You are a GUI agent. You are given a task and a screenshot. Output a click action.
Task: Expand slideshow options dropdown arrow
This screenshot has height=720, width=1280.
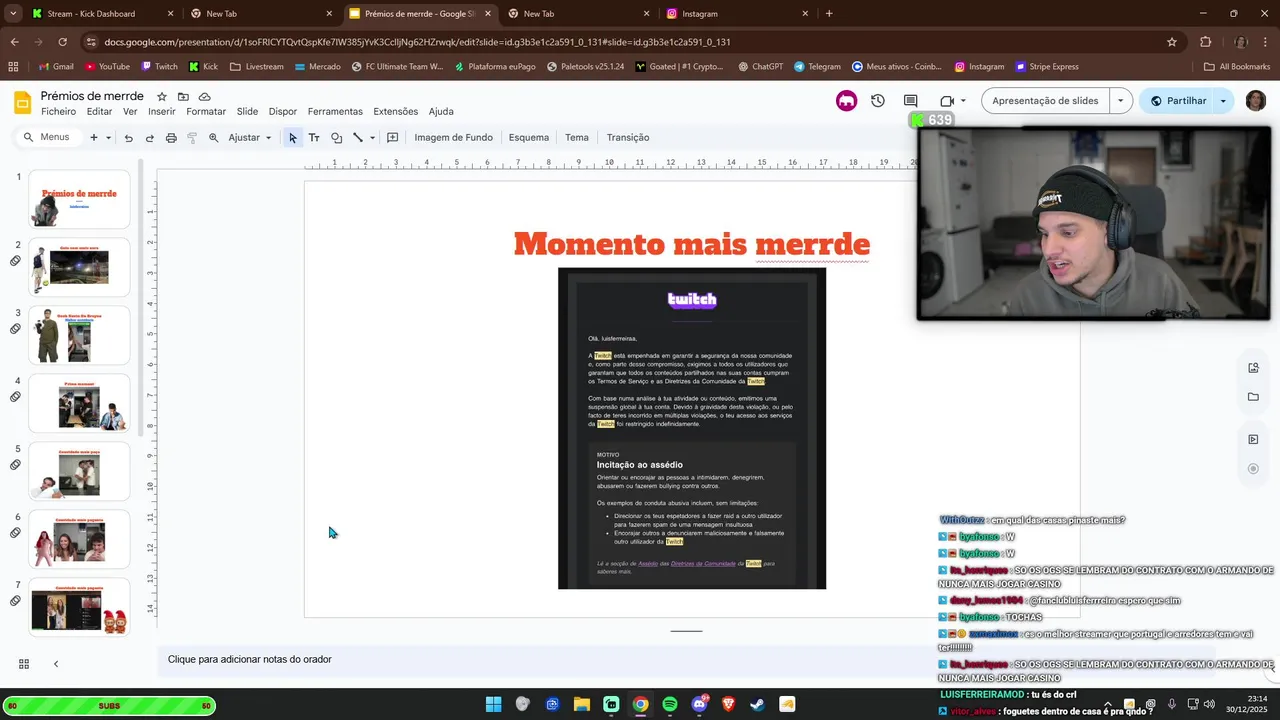tap(1120, 101)
